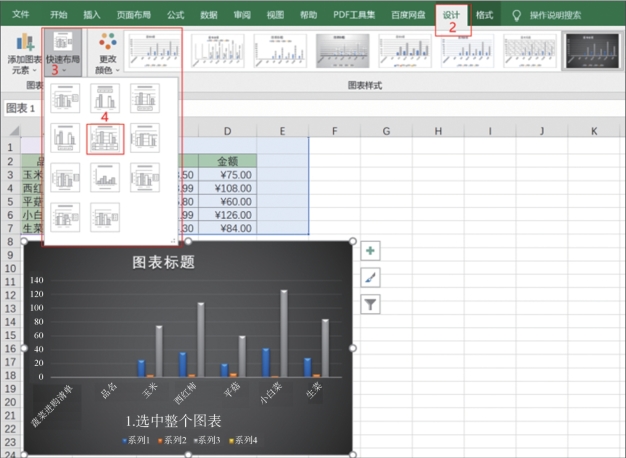Viewport: 626px width, 458px height.
Task: Choose quick layout 4 in the gallery
Action: coord(65,138)
